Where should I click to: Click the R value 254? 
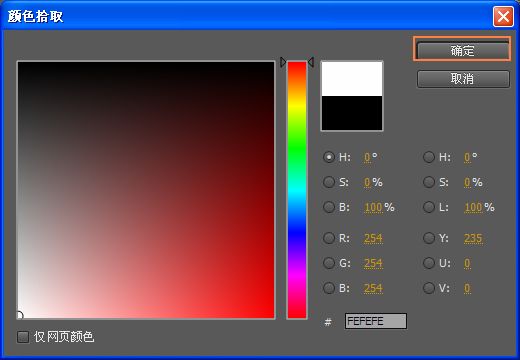pos(373,238)
